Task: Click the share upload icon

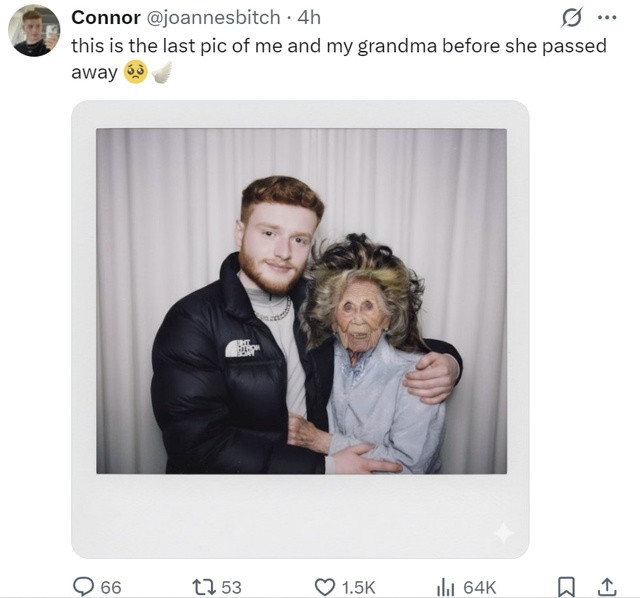Action: (607, 587)
